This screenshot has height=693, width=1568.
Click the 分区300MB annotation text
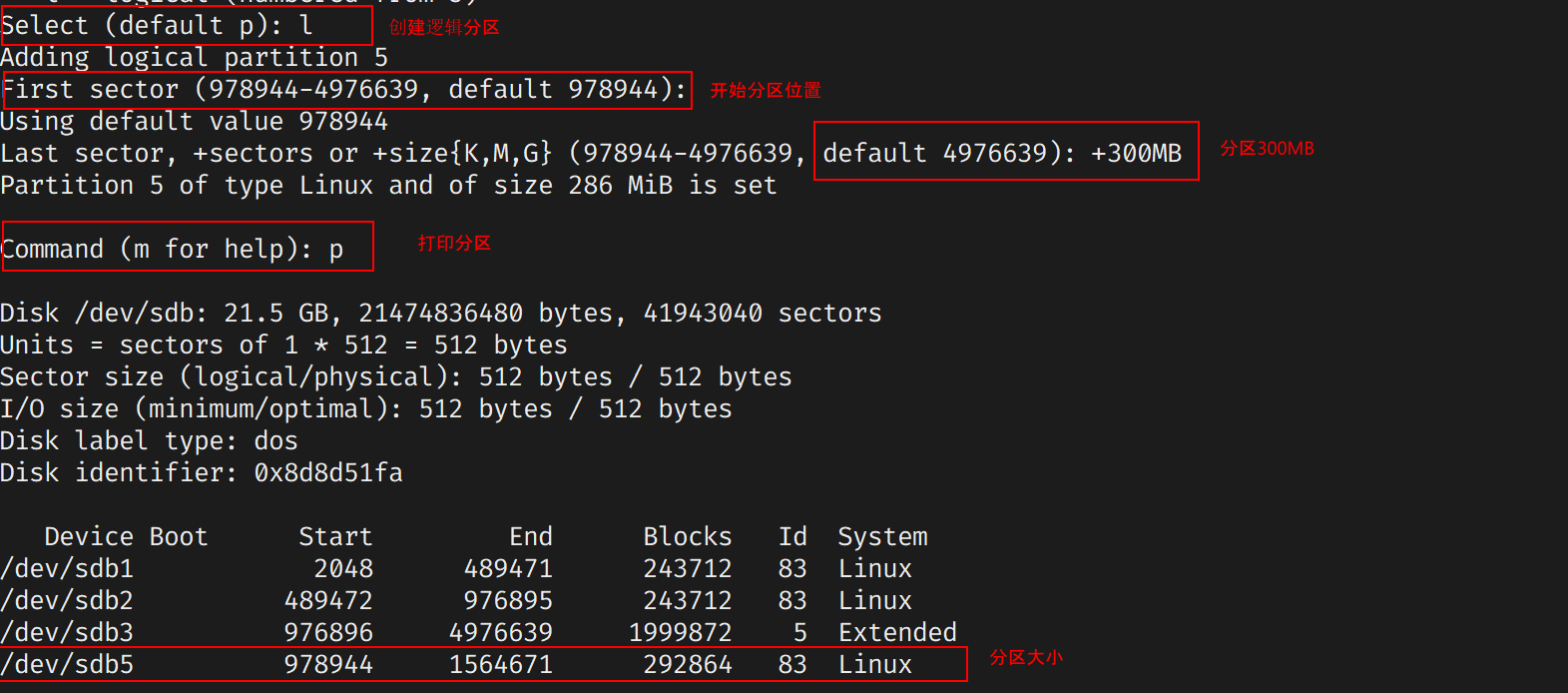pos(1267,149)
